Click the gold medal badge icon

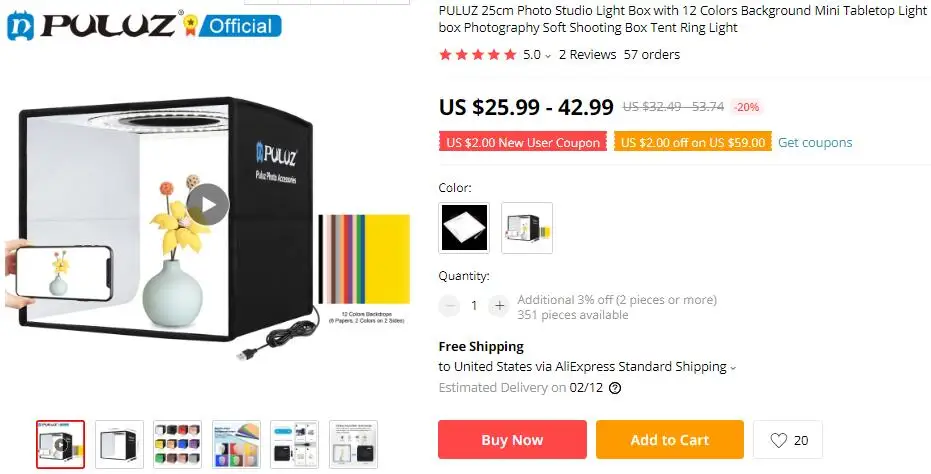[190, 24]
